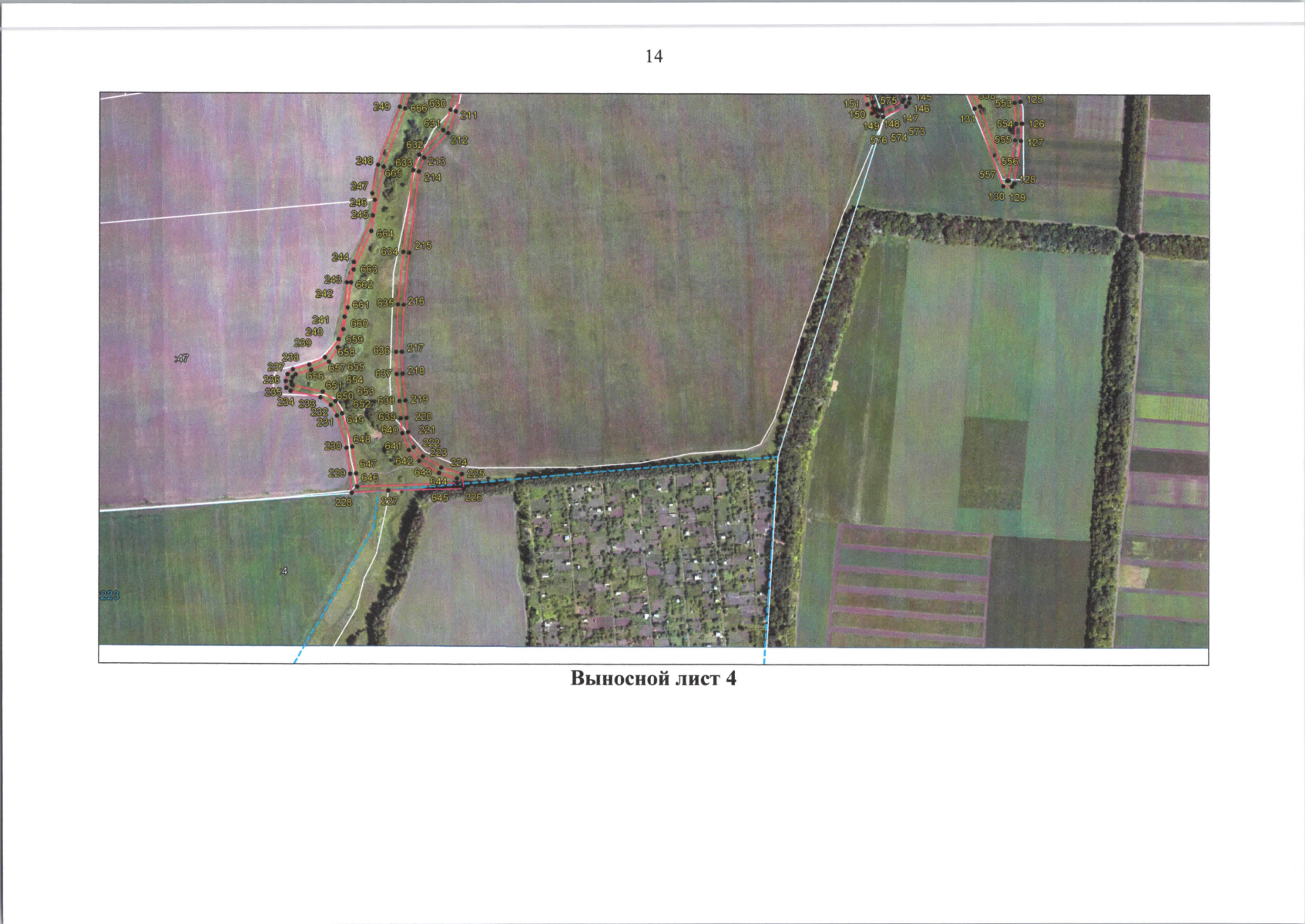Viewport: 1305px width, 924px height.
Task: Select point label 229 on the map
Action: tap(337, 473)
